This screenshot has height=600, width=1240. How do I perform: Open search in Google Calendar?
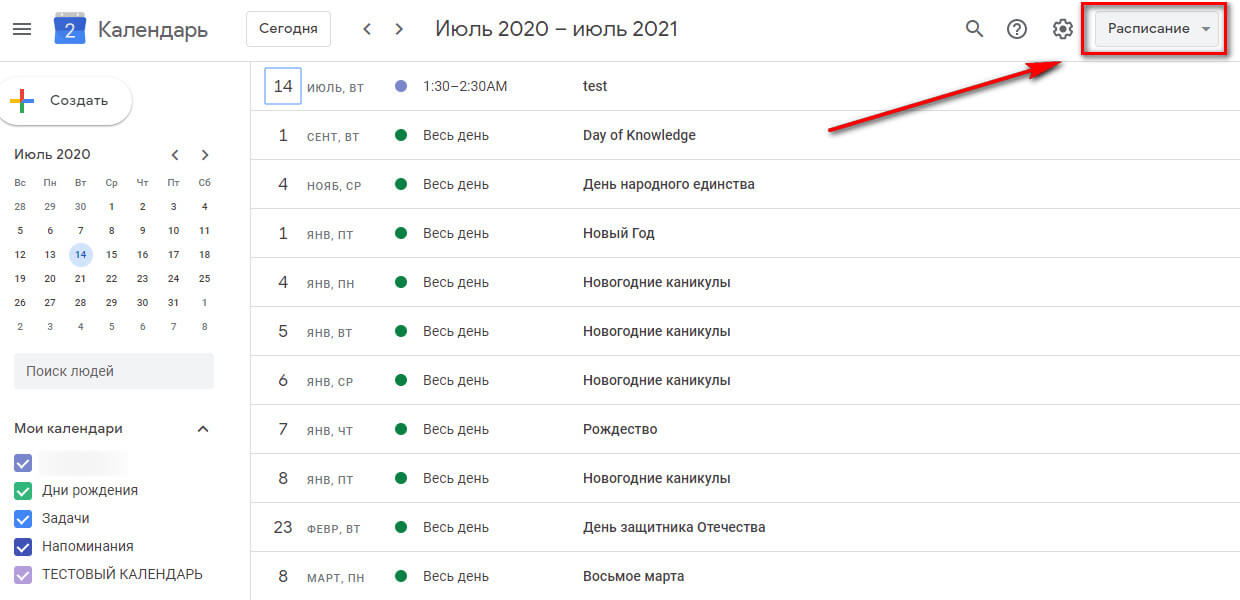point(974,29)
